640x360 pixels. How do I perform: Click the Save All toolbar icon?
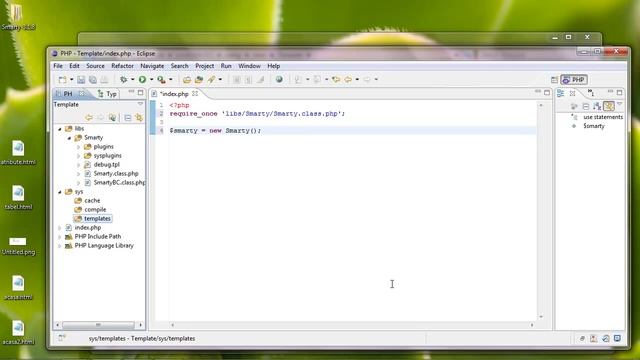click(x=93, y=80)
